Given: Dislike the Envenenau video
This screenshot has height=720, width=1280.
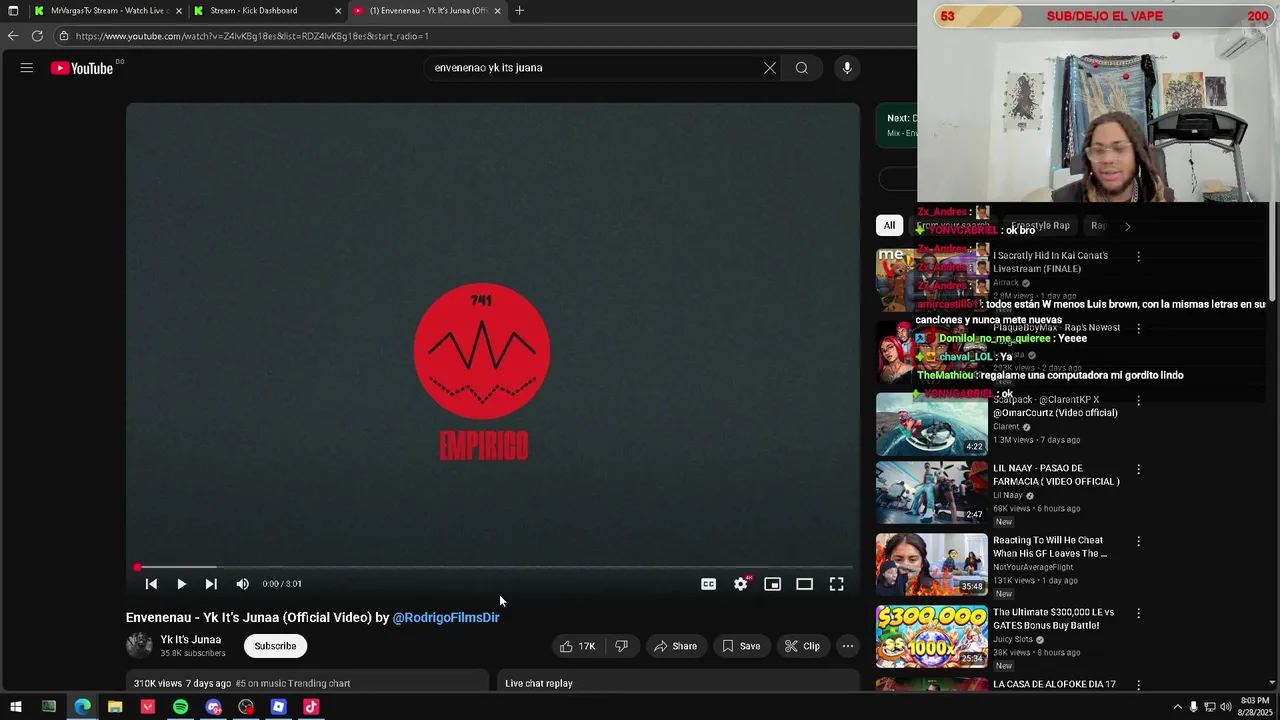Looking at the screenshot, I should [622, 646].
